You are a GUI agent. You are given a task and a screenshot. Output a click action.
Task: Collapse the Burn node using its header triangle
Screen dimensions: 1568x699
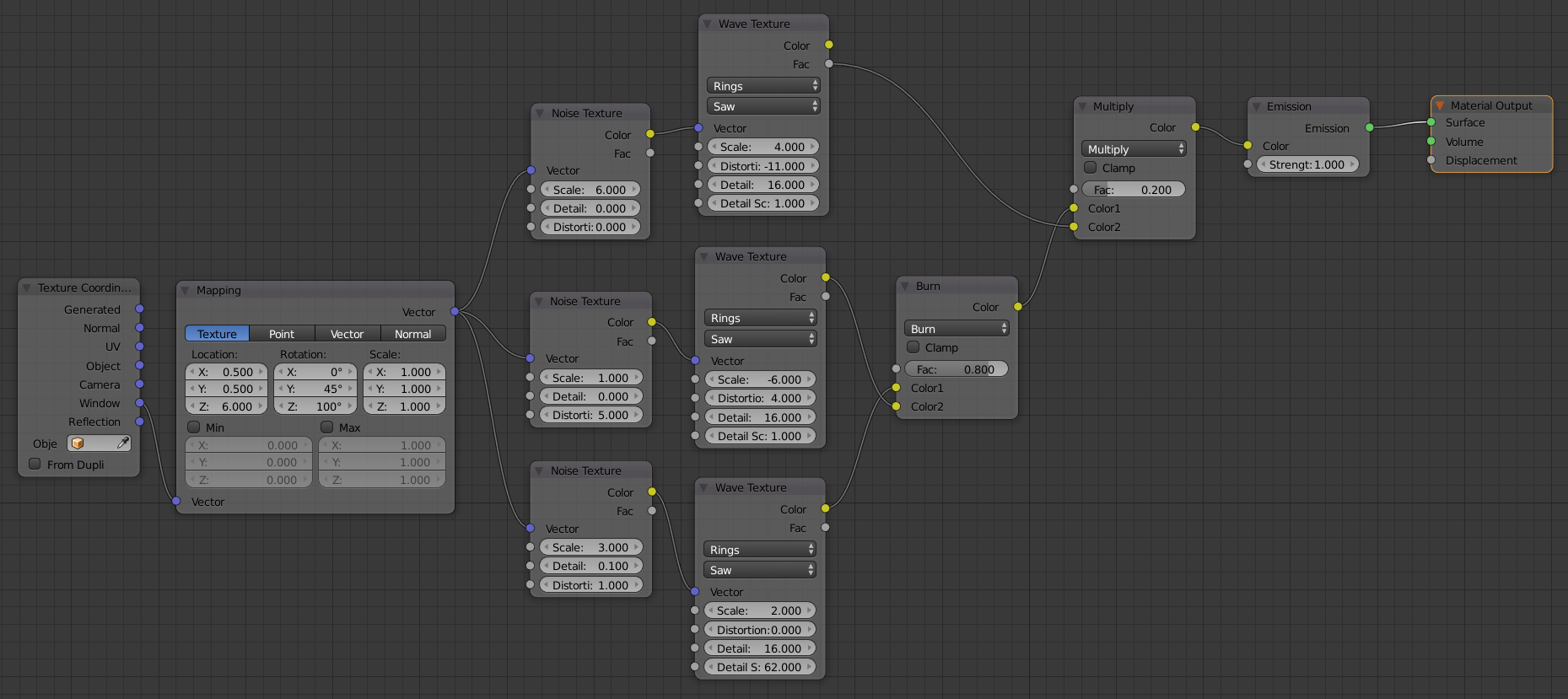(905, 287)
